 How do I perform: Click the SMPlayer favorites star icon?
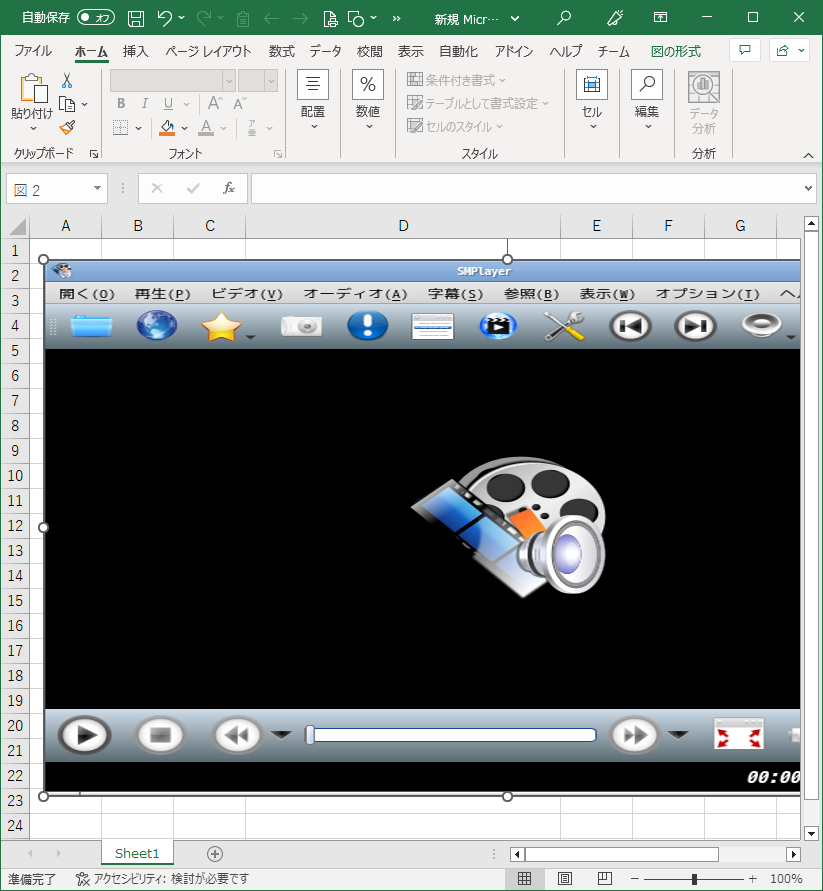221,326
